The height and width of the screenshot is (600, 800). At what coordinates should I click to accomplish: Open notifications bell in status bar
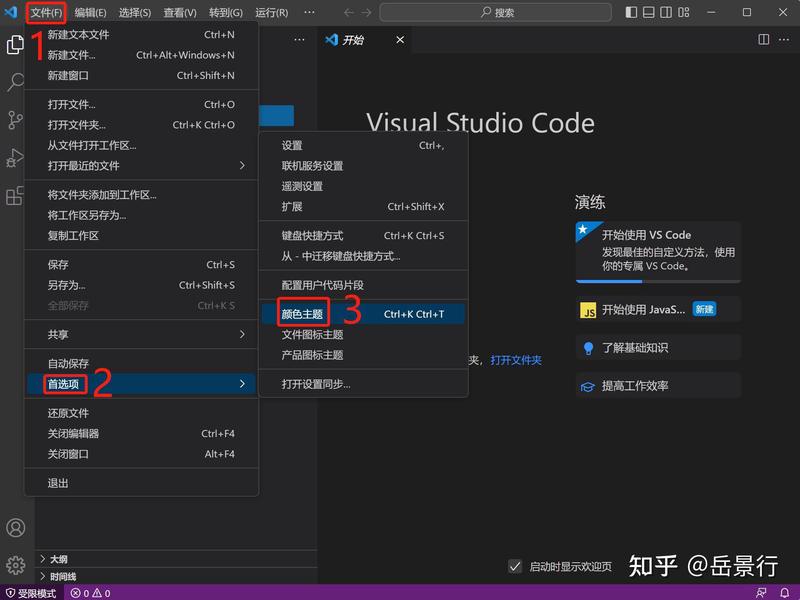(x=785, y=593)
